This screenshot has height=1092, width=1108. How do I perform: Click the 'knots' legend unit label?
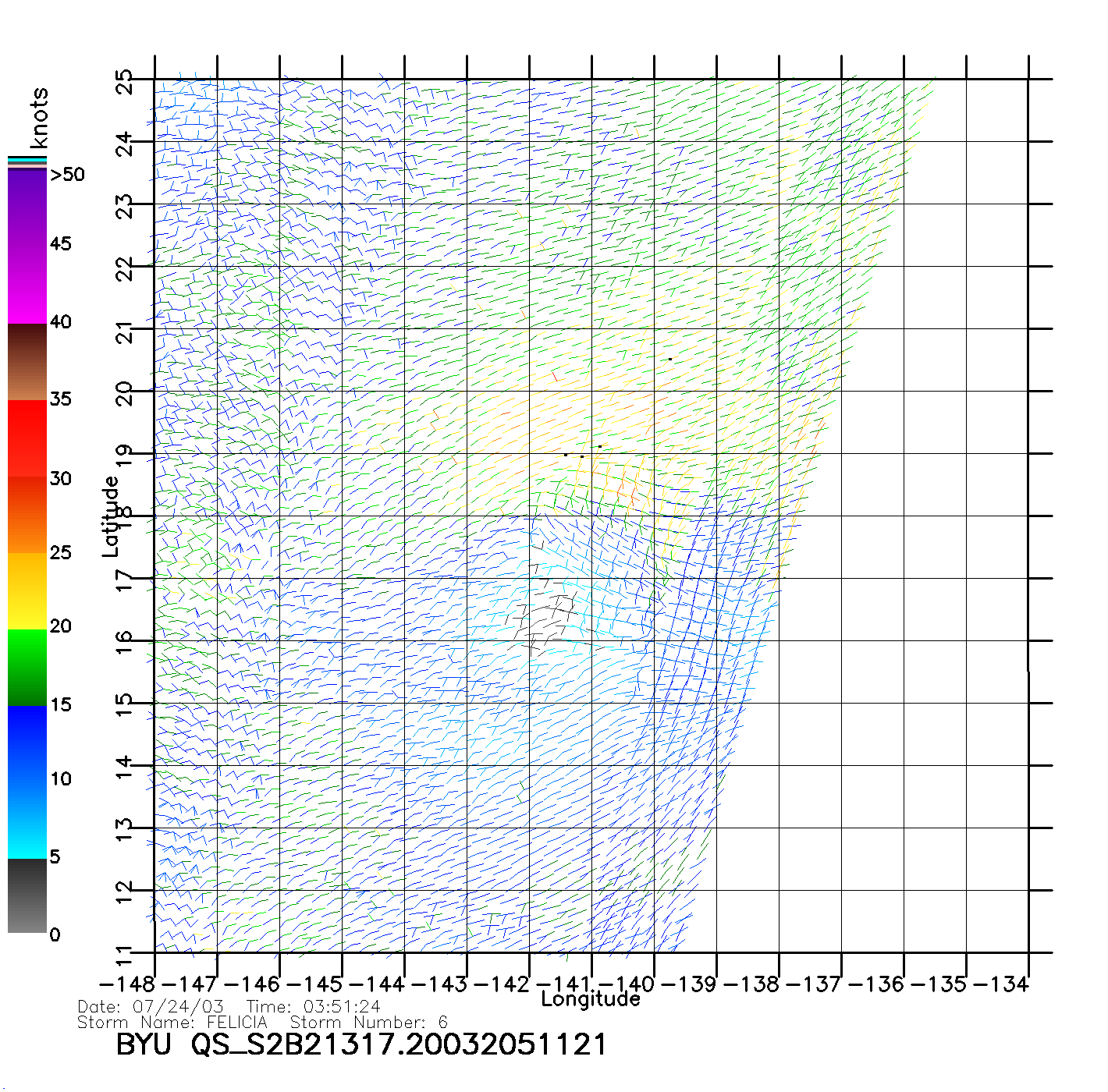(38, 119)
